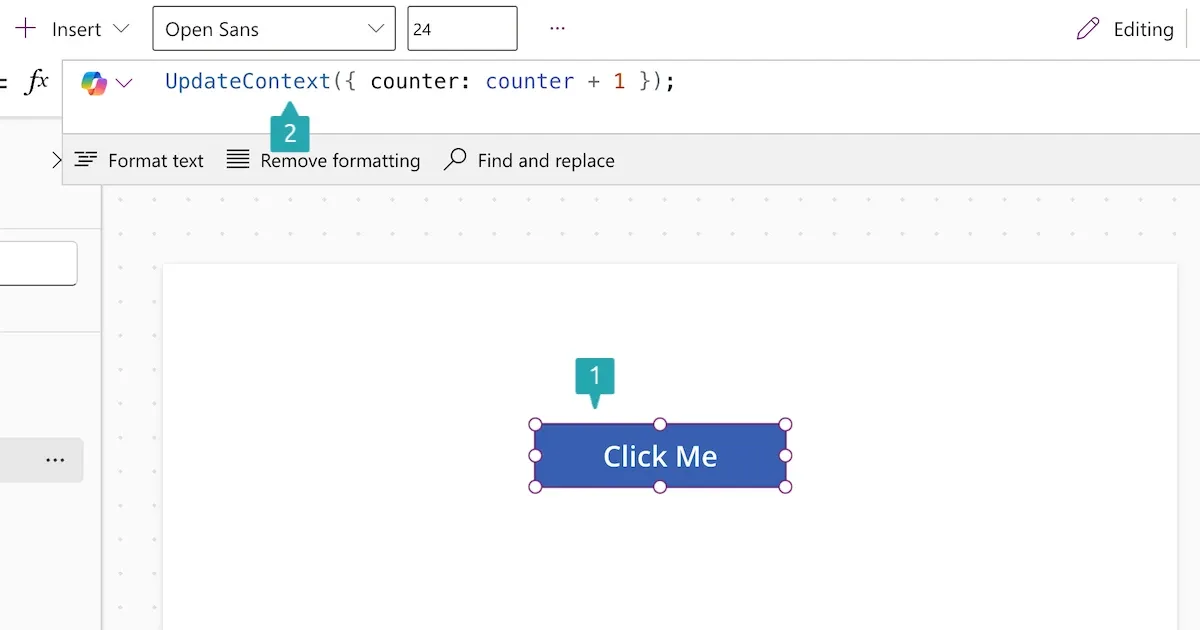This screenshot has height=630, width=1200.
Task: Click Format text button
Action: click(139, 160)
